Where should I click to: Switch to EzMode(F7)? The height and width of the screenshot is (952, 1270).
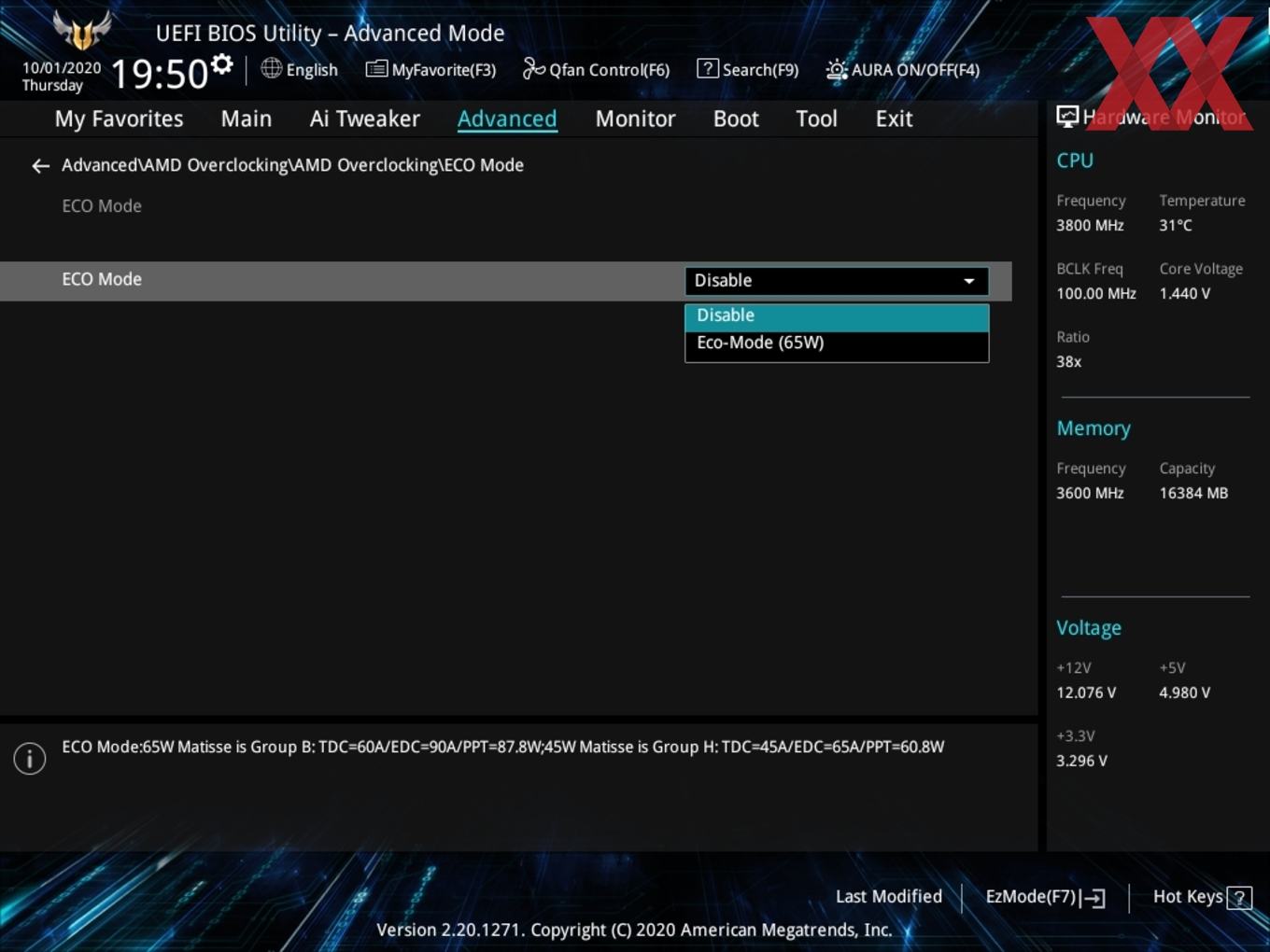pos(1046,897)
